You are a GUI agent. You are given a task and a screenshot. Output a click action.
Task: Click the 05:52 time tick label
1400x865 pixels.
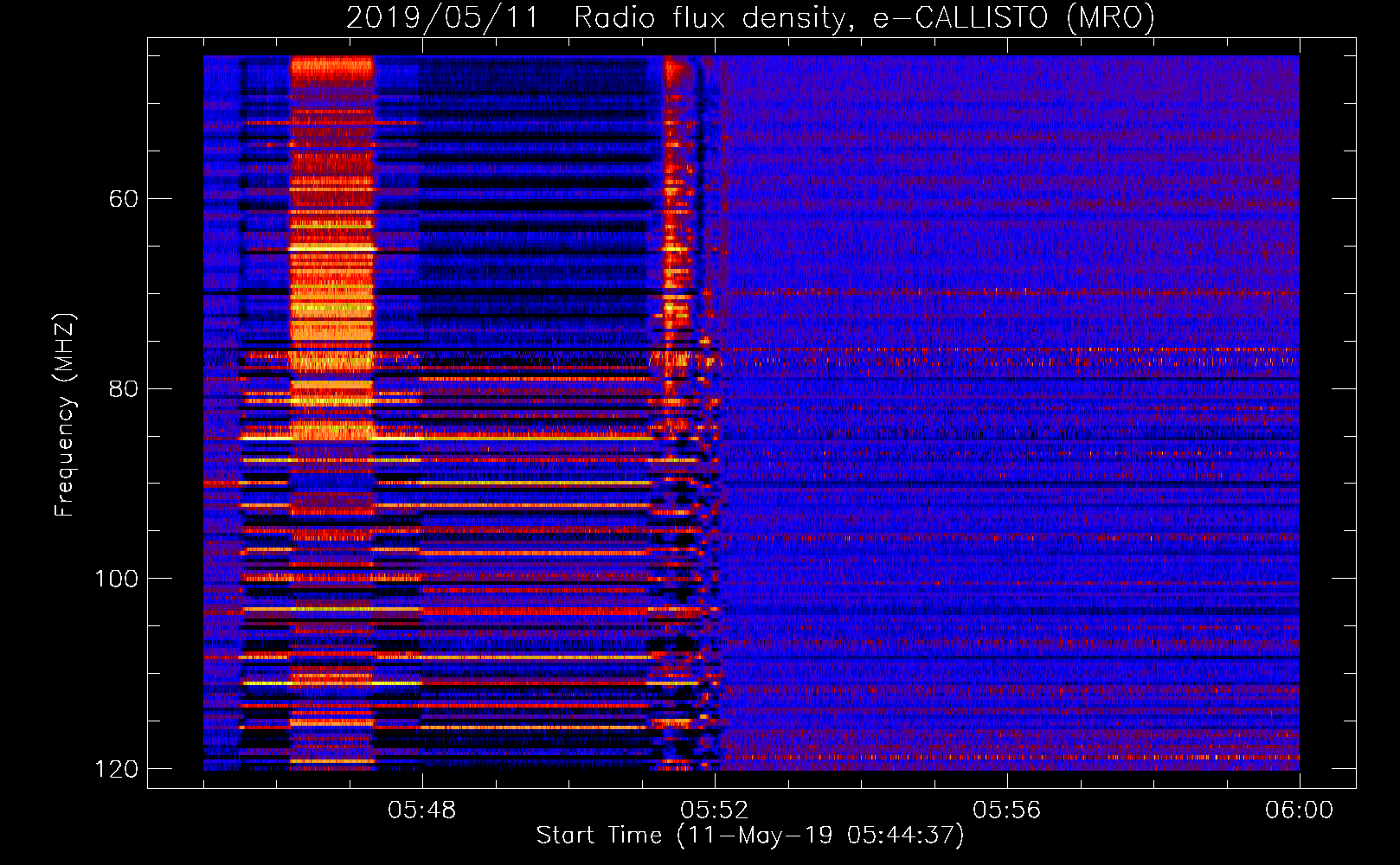point(715,811)
